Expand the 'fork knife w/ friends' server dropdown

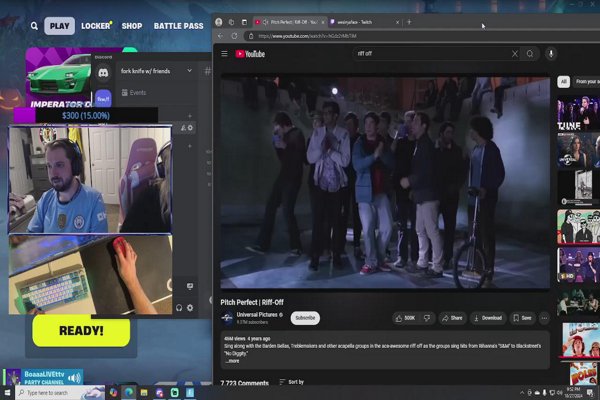pyautogui.click(x=189, y=71)
